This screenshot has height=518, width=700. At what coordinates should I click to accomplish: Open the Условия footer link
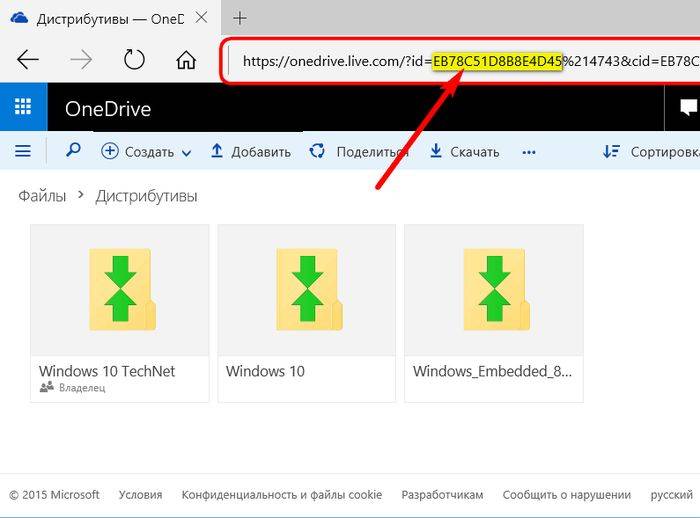140,495
